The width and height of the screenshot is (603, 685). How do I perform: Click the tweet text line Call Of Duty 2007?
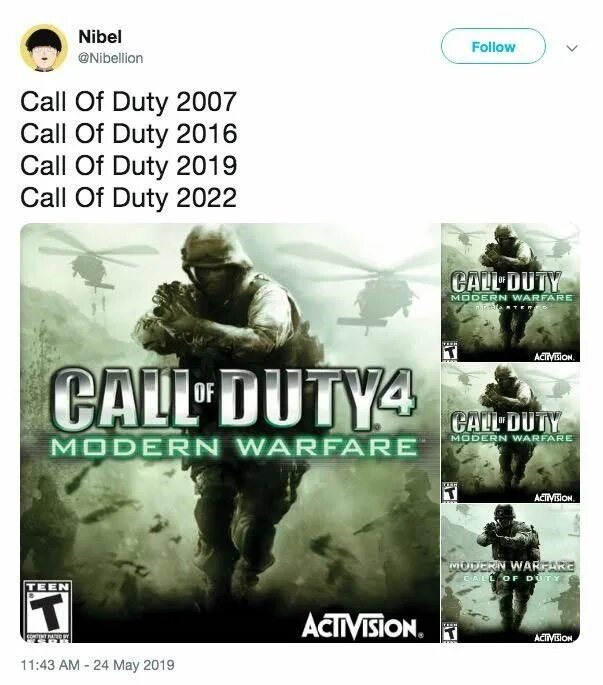pos(128,102)
